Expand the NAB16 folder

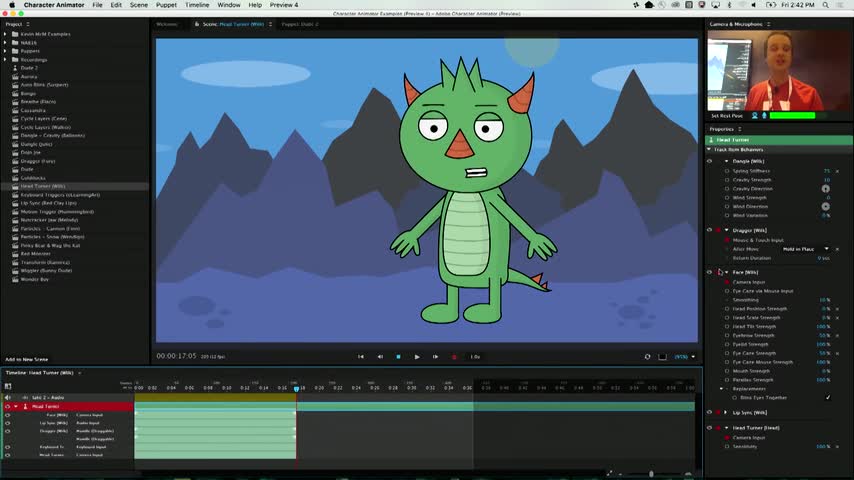(x=5, y=42)
